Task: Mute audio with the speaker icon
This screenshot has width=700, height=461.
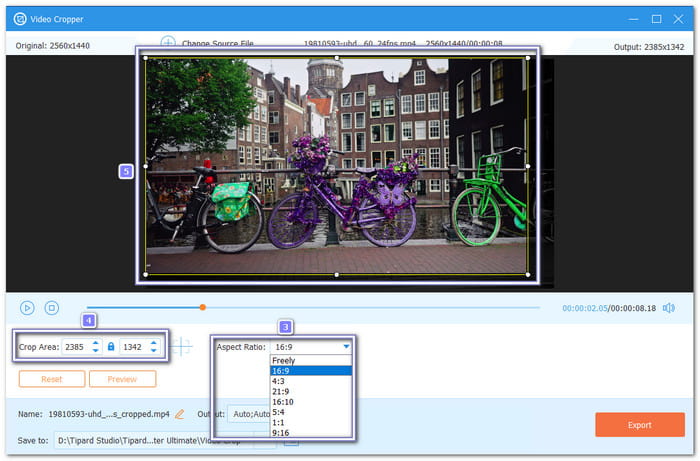Action: coord(668,308)
